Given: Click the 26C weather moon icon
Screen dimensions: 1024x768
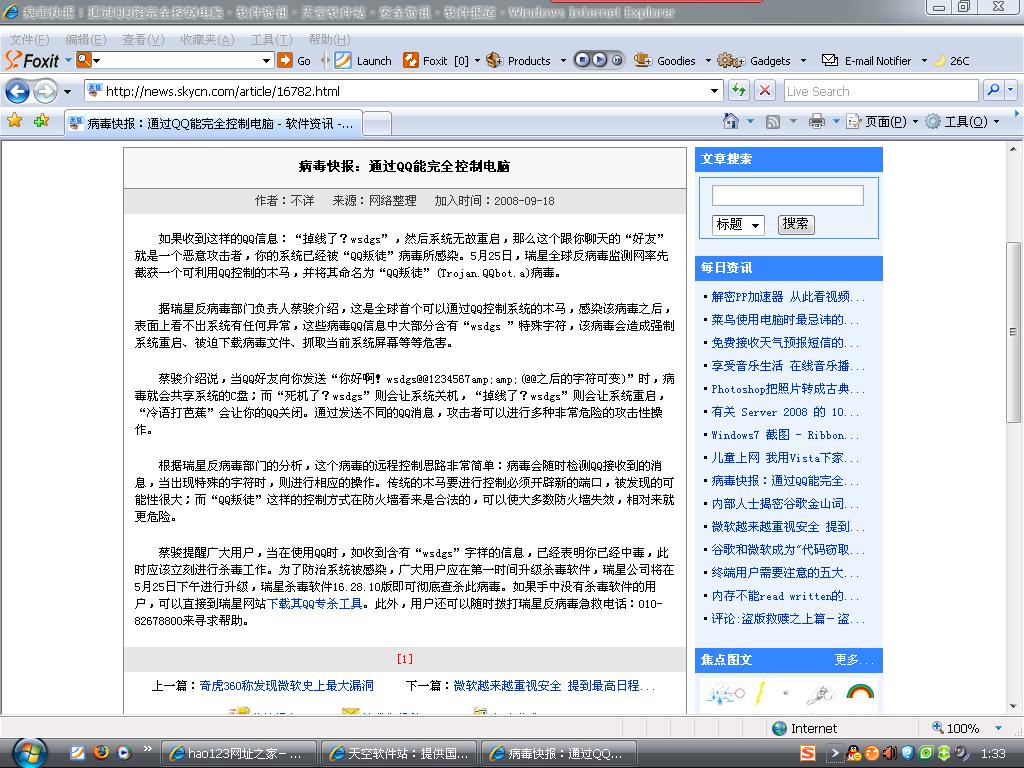Looking at the screenshot, I should point(940,61).
